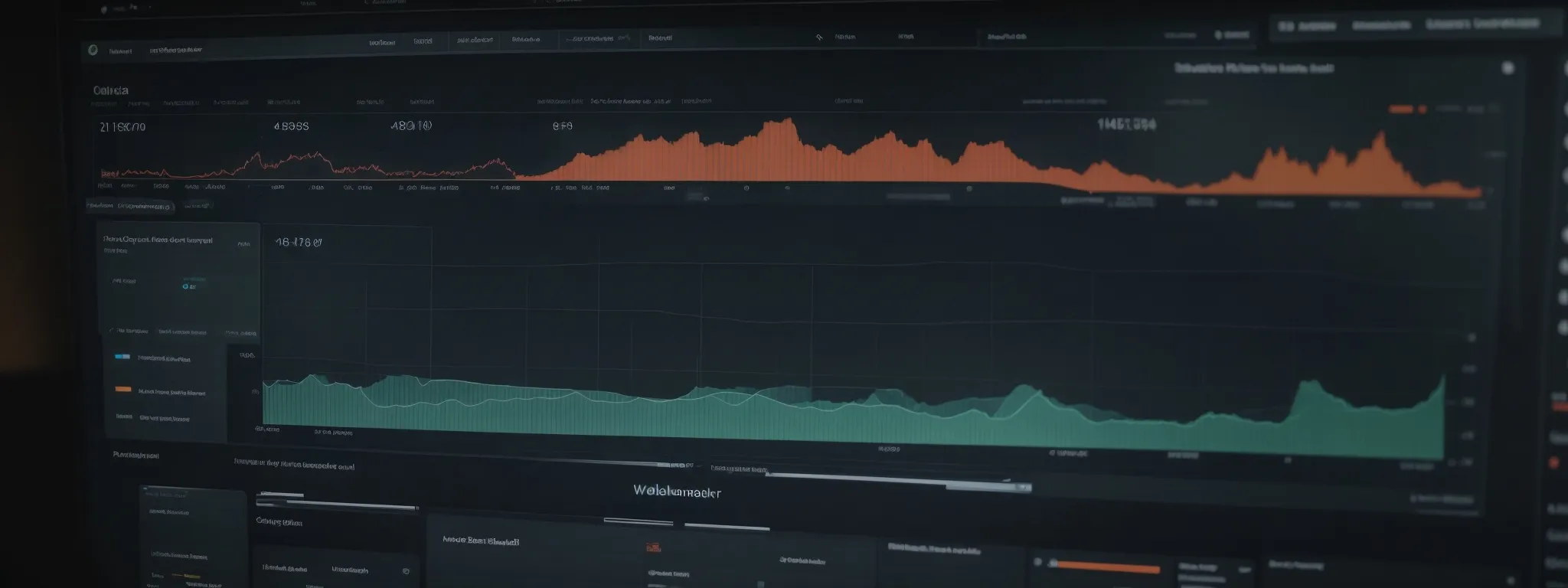The height and width of the screenshot is (588, 1568).
Task: Click the Welalumacler label in the lower section
Action: point(676,492)
